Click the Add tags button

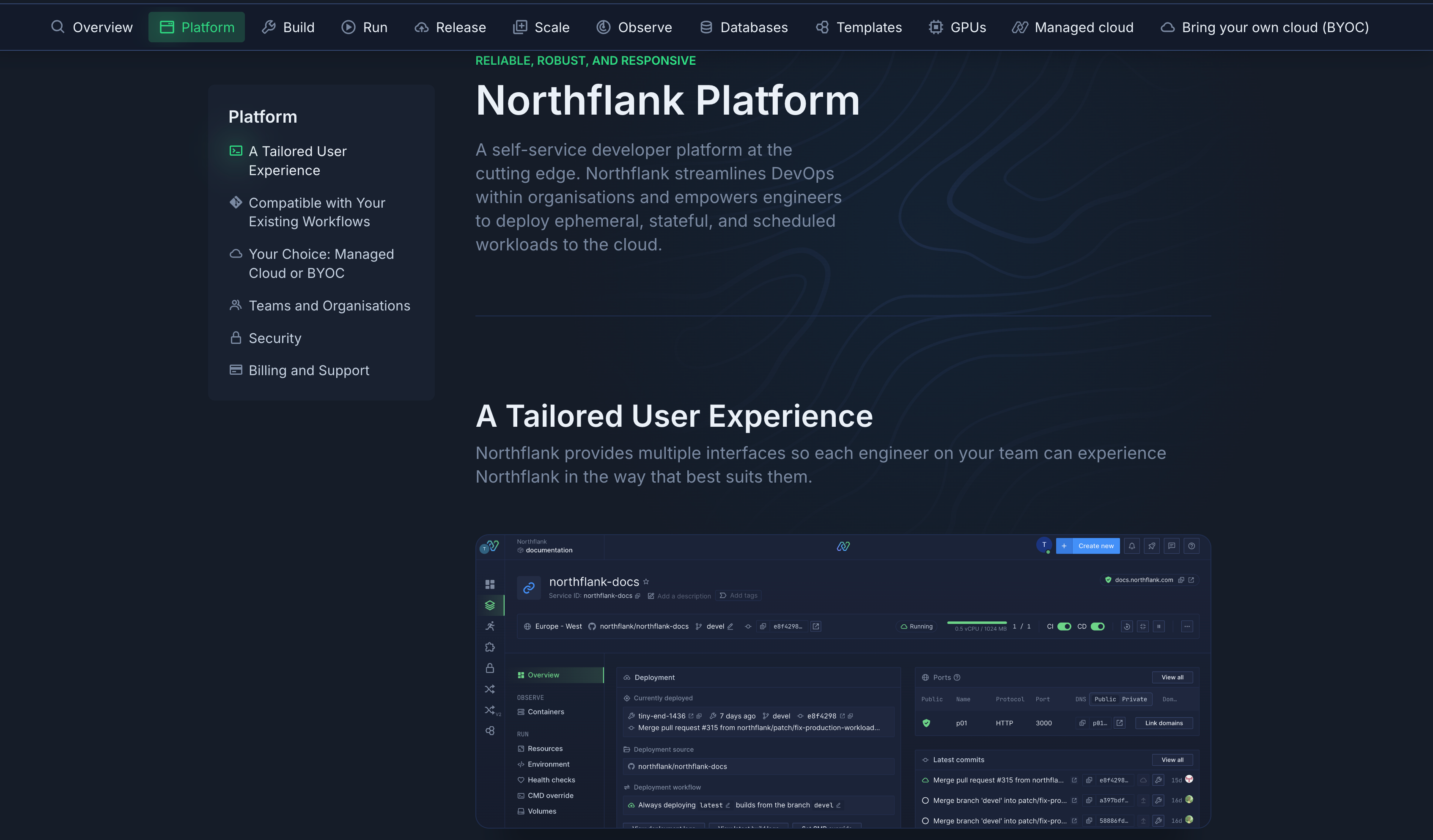738,596
